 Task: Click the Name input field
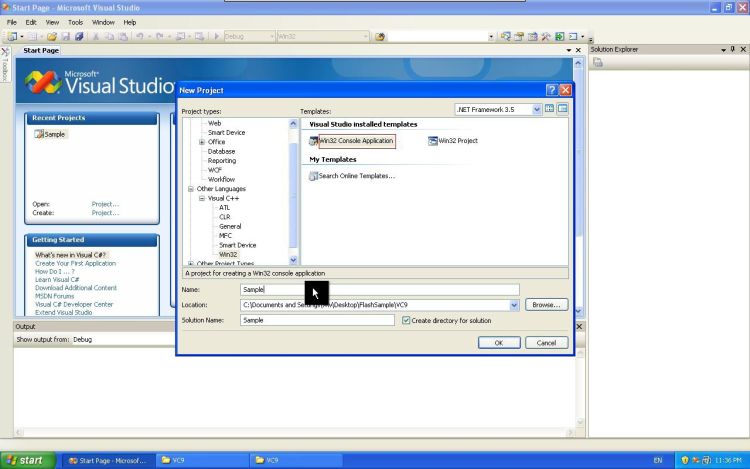[380, 289]
